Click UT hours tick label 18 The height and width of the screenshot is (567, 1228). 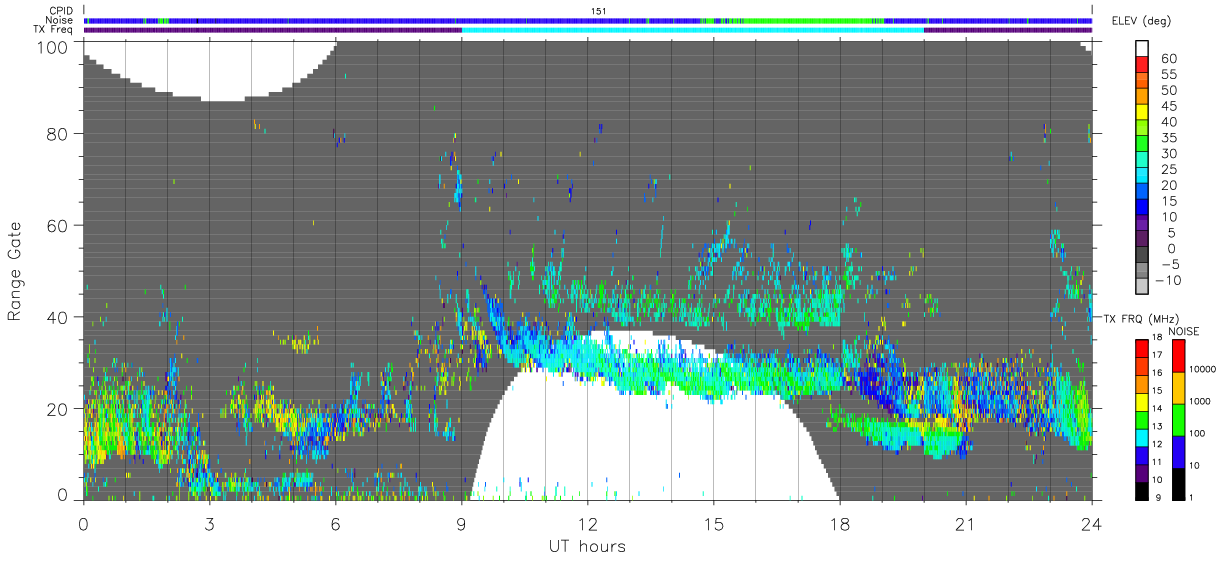839,523
